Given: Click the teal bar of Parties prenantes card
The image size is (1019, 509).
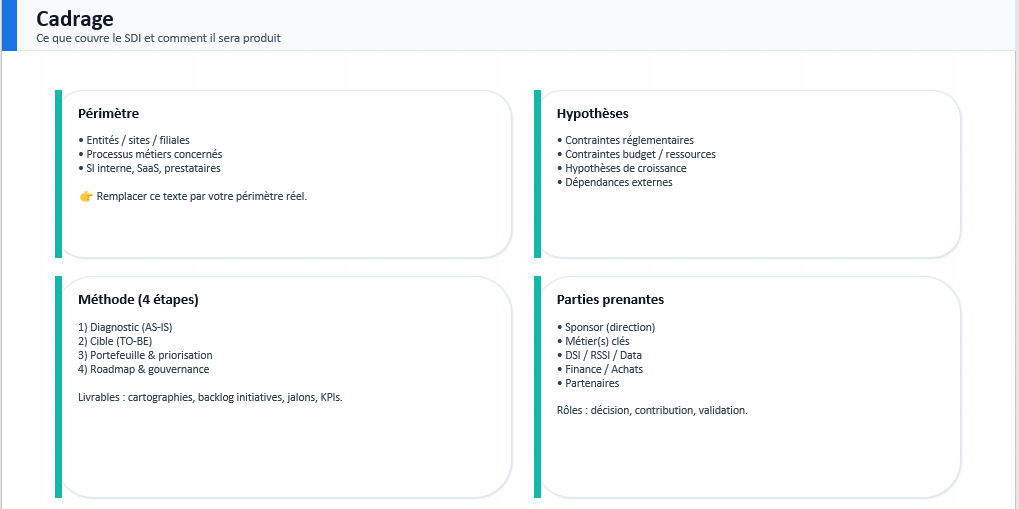Looking at the screenshot, I should (537, 387).
